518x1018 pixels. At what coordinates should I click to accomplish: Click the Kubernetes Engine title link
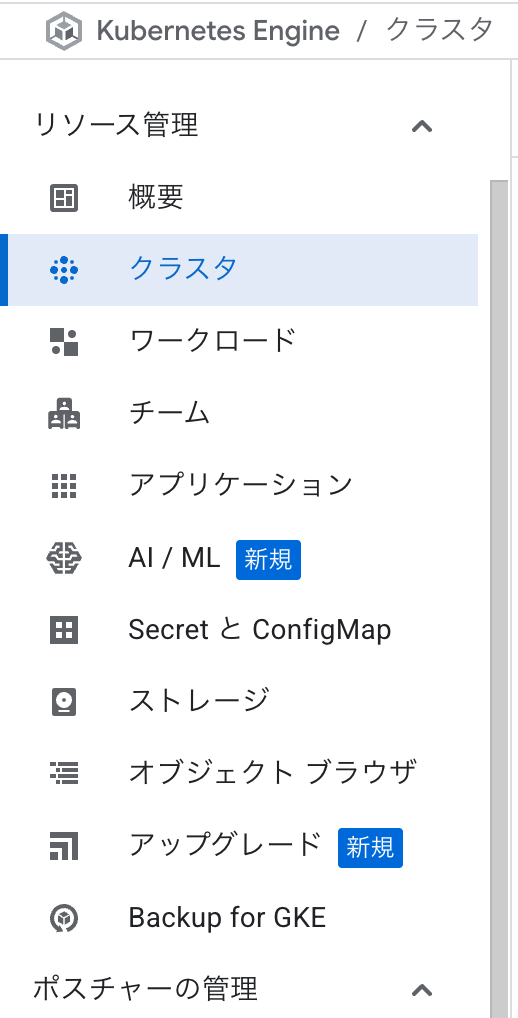pos(218,31)
